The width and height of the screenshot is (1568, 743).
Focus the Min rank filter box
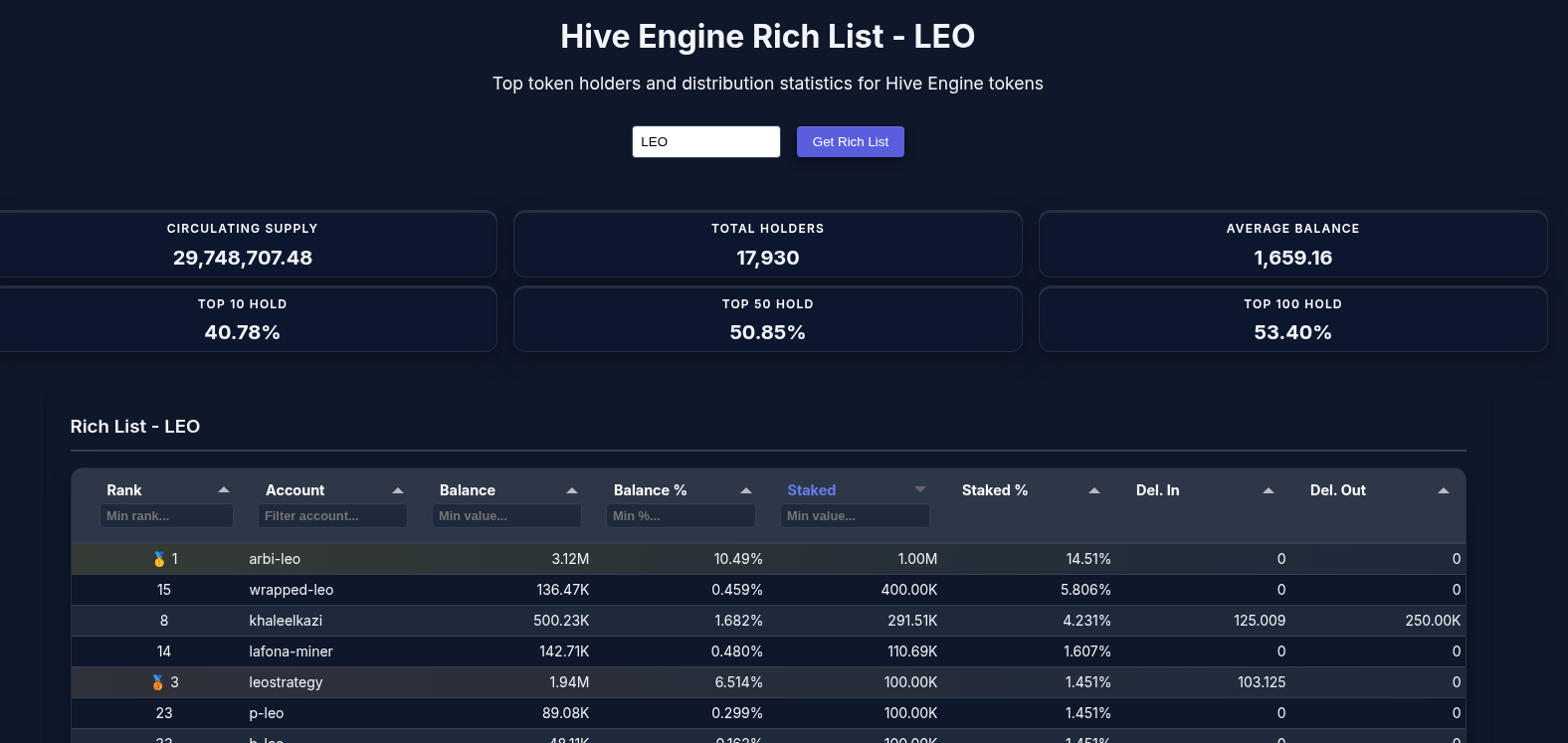[x=166, y=515]
